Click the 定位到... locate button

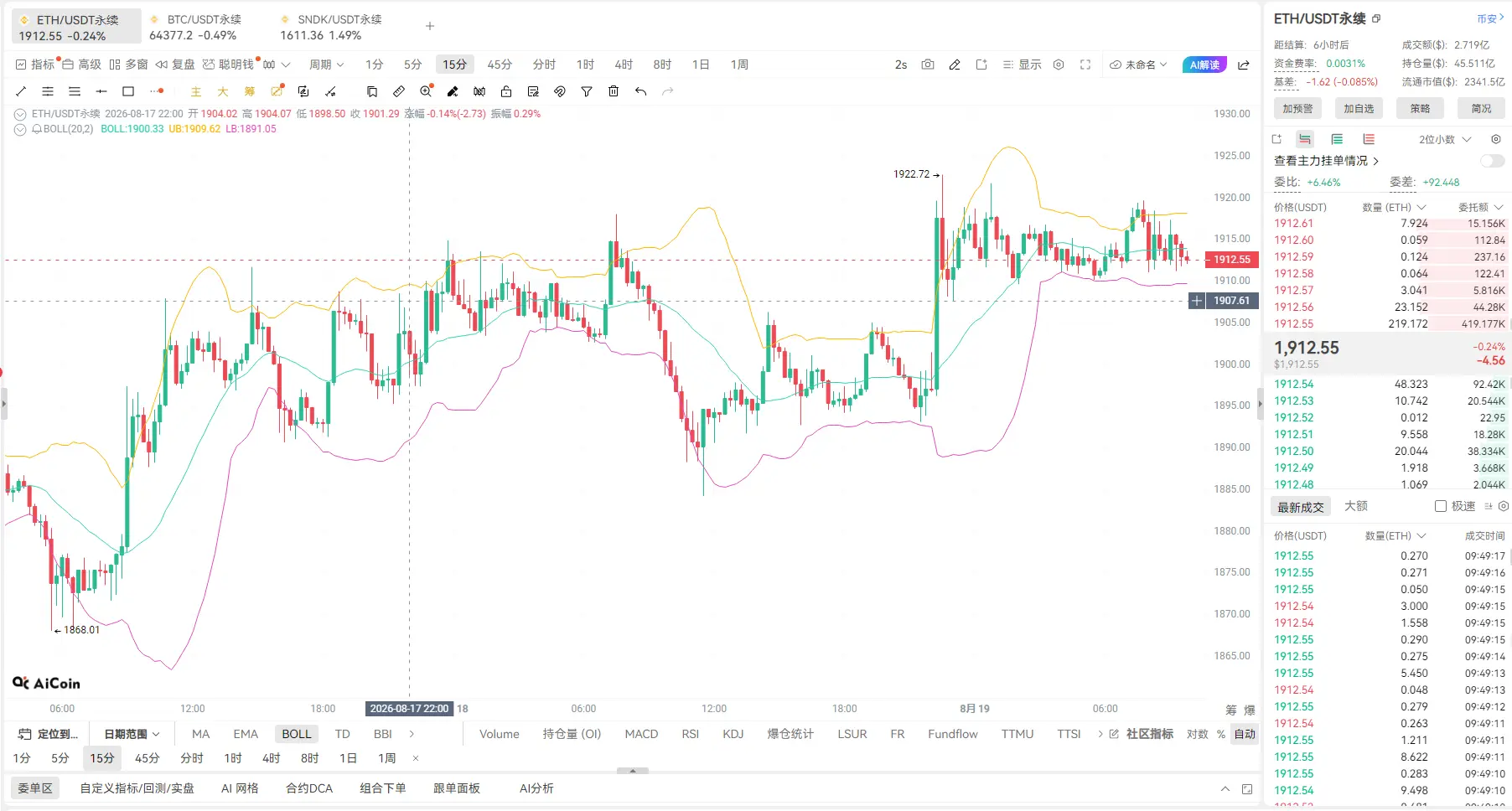[x=49, y=734]
